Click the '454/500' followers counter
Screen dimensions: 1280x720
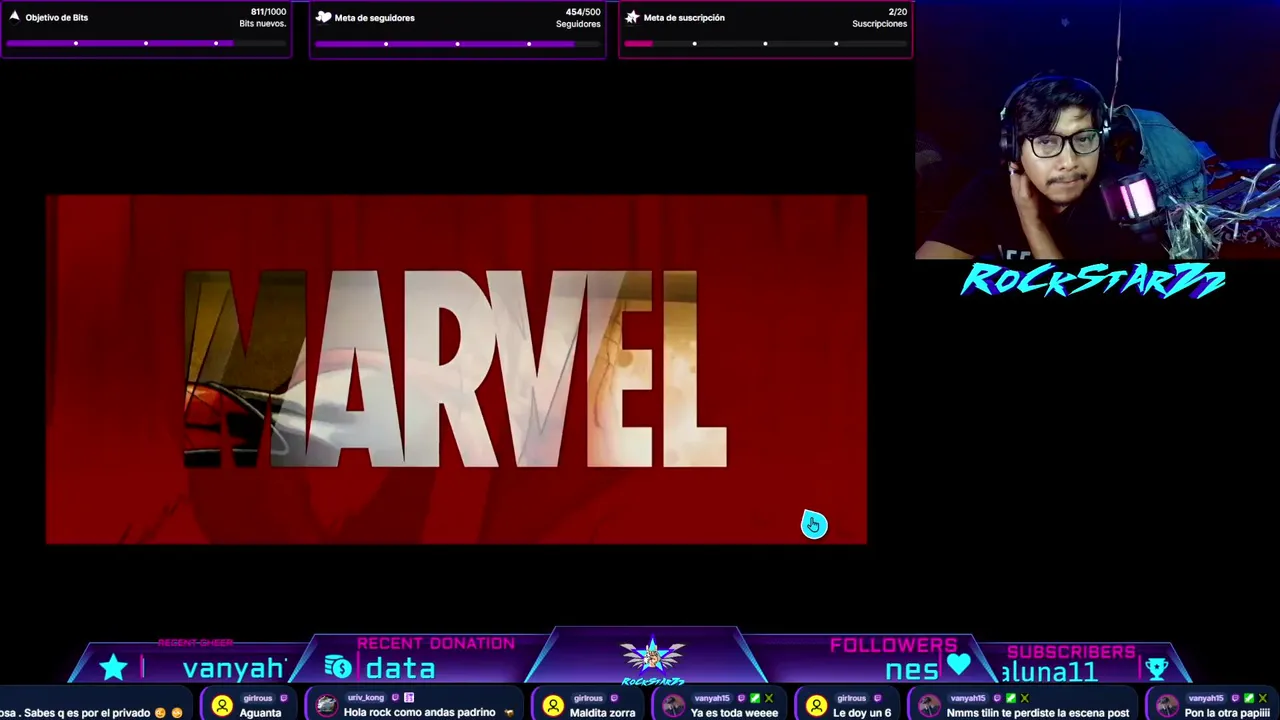pyautogui.click(x=583, y=12)
